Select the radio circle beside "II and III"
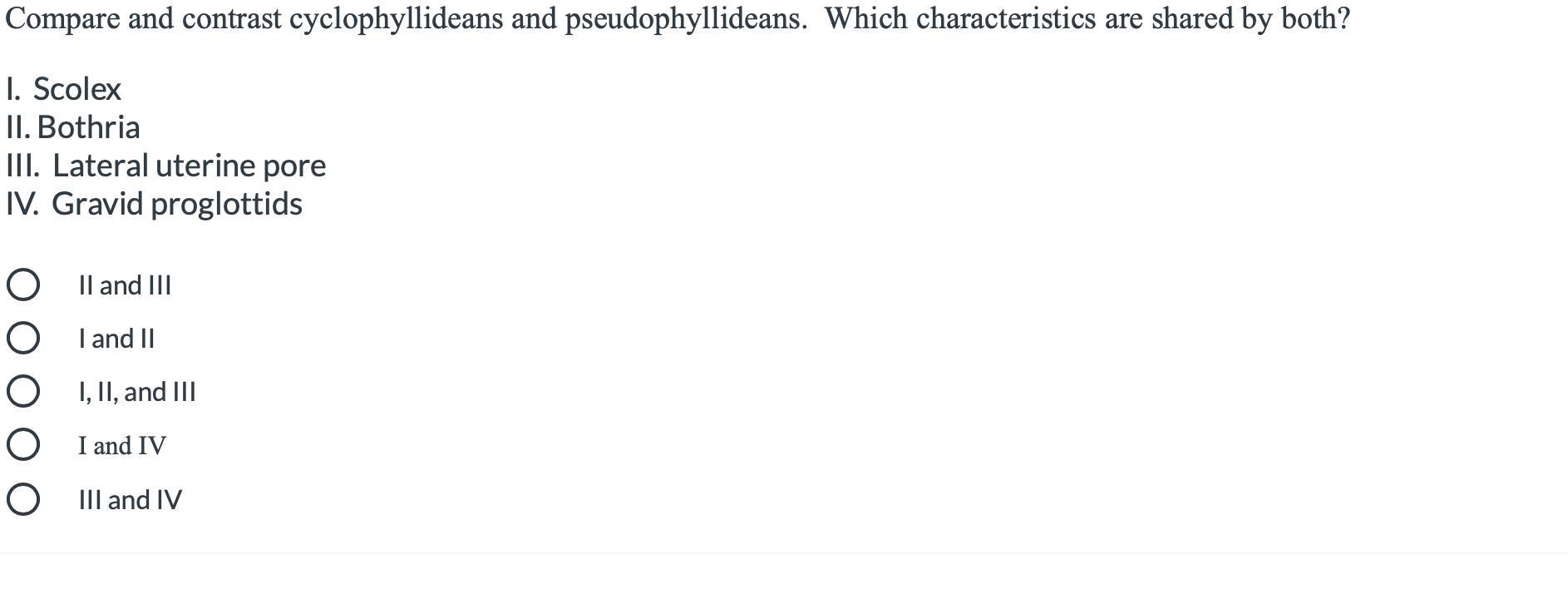Viewport: 1568px width, 604px height. coord(22,285)
